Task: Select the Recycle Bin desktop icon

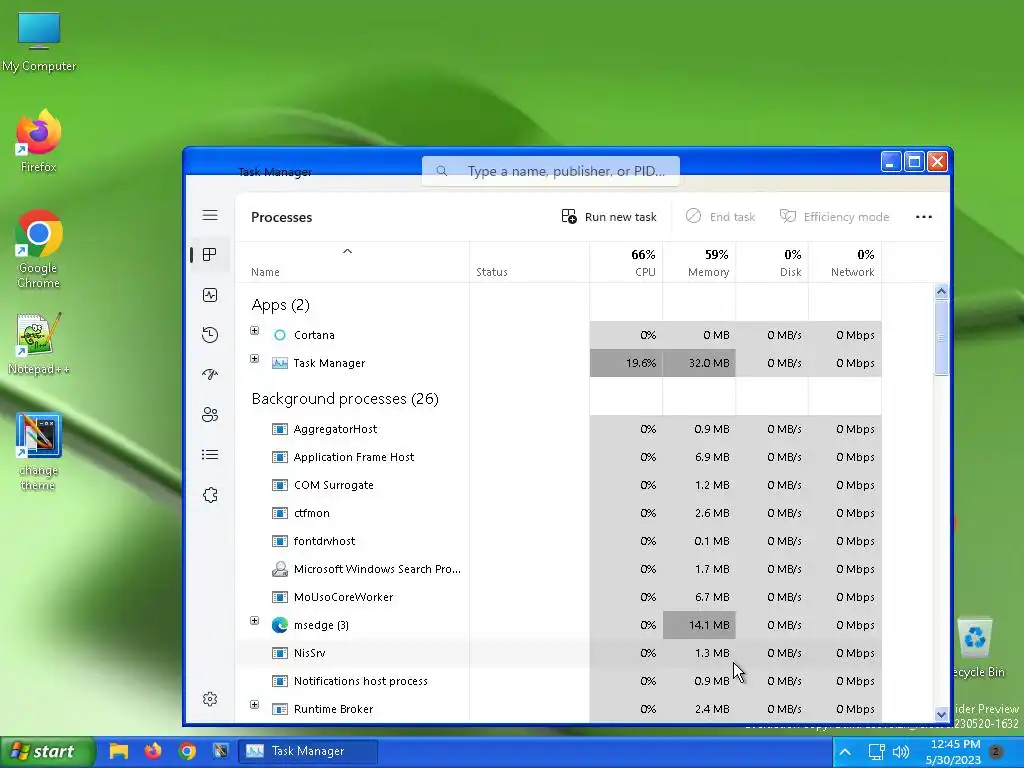Action: point(978,648)
